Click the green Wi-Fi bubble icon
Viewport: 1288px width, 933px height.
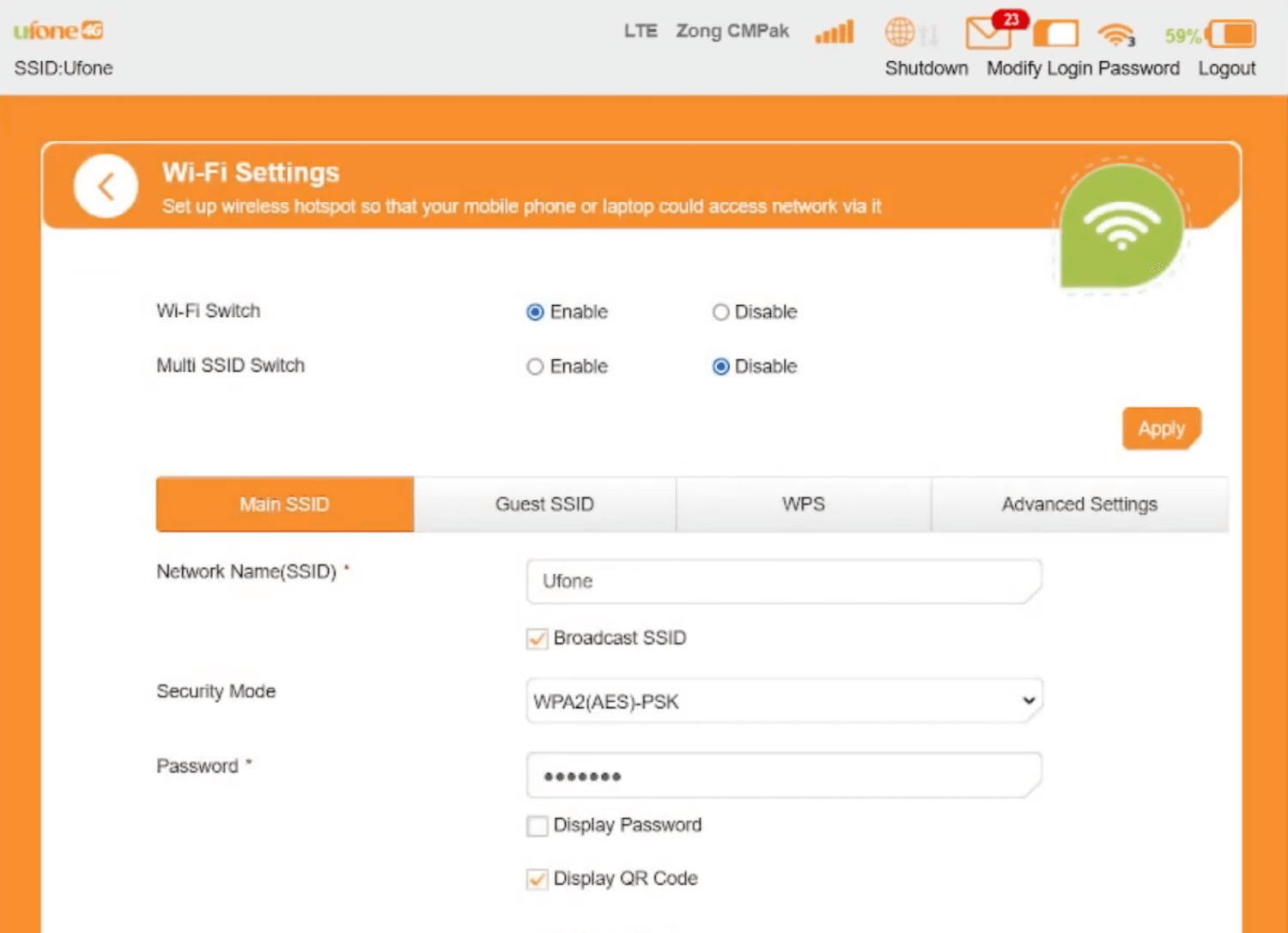(1121, 226)
